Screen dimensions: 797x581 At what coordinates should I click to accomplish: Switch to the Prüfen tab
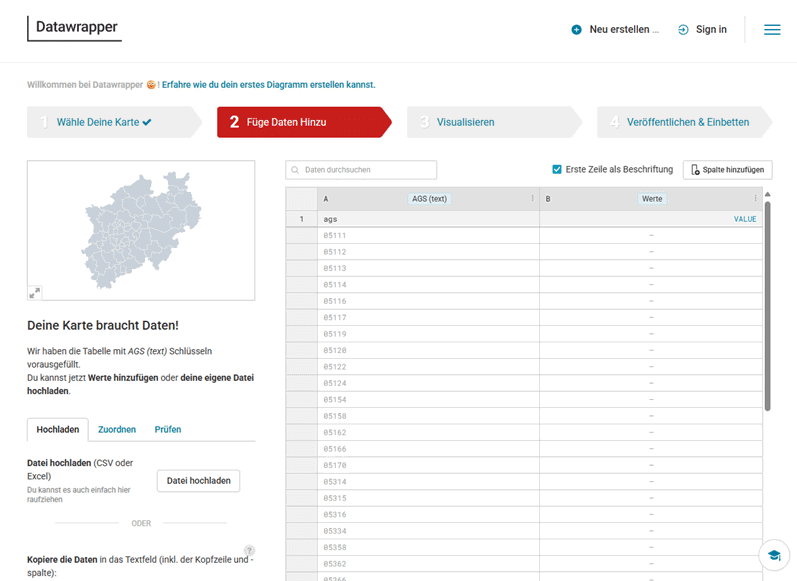pos(168,430)
